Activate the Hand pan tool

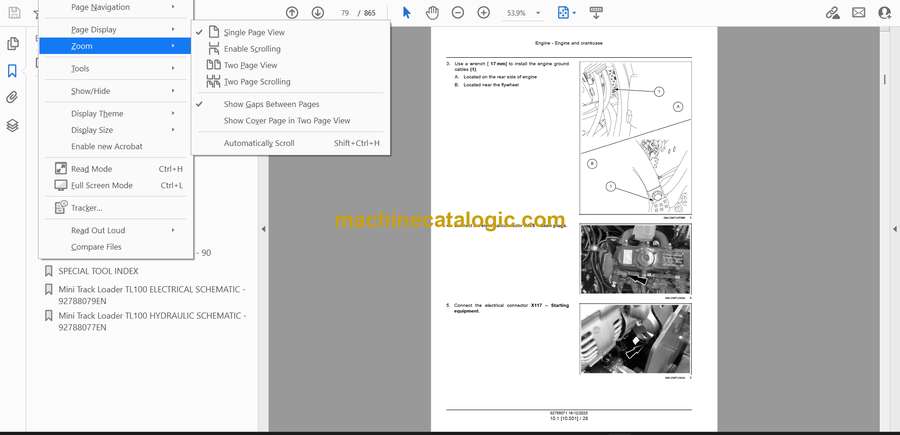432,13
